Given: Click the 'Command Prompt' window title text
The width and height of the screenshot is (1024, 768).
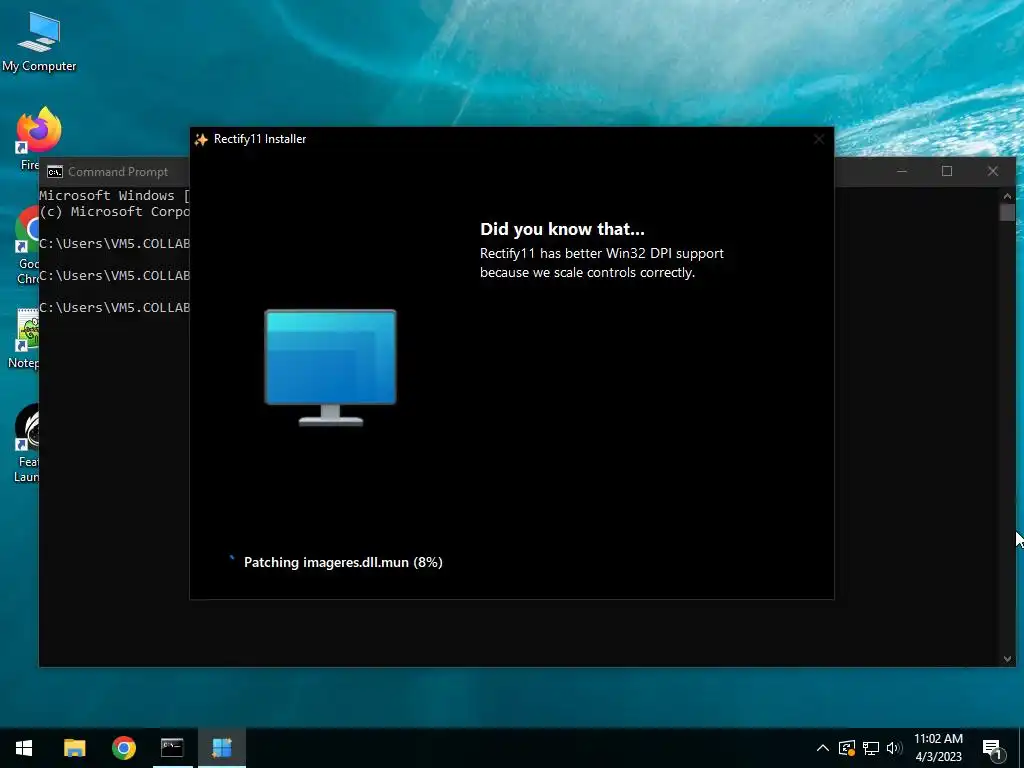Looking at the screenshot, I should coord(118,172).
